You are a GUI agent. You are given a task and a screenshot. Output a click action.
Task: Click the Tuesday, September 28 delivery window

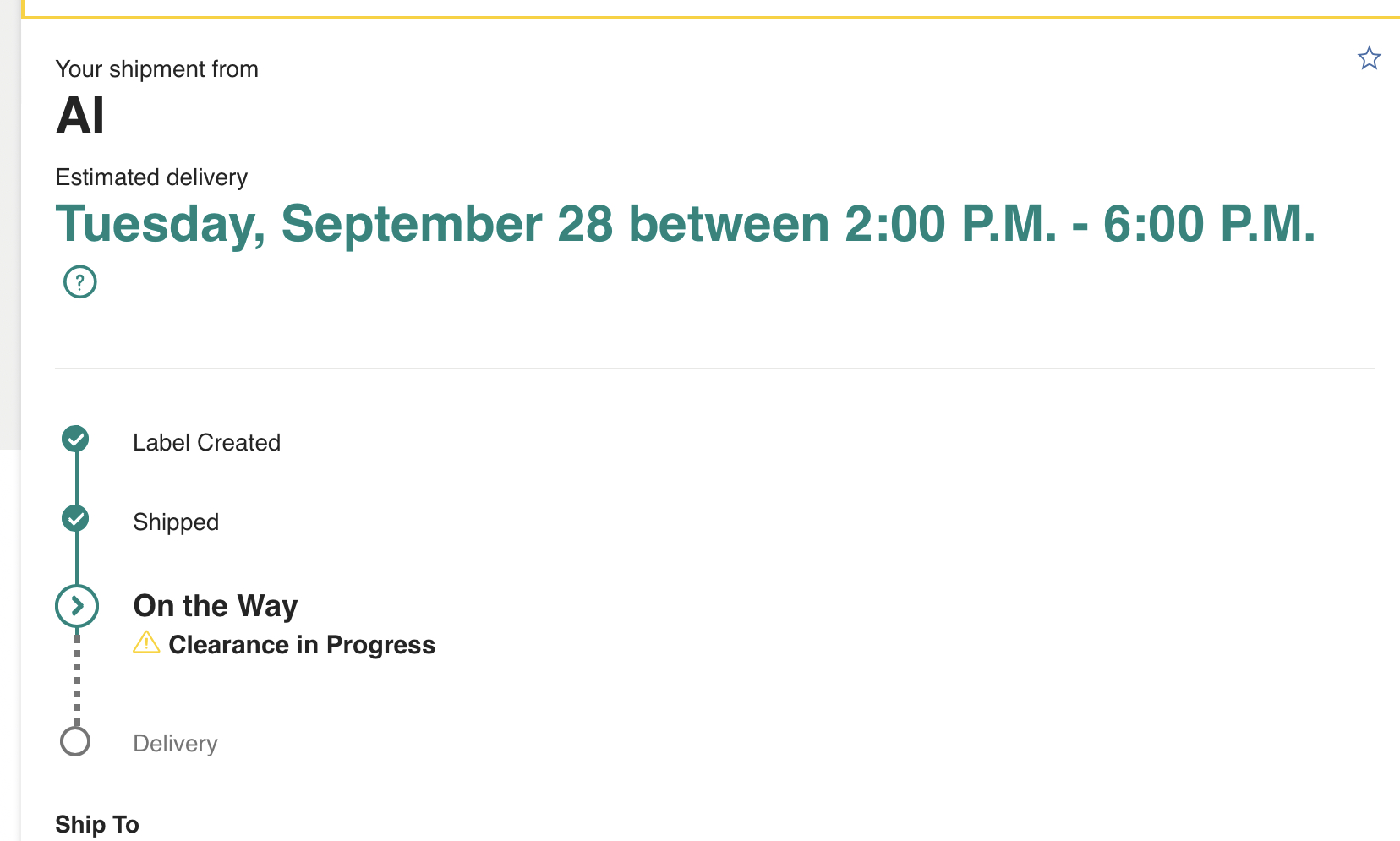click(685, 224)
